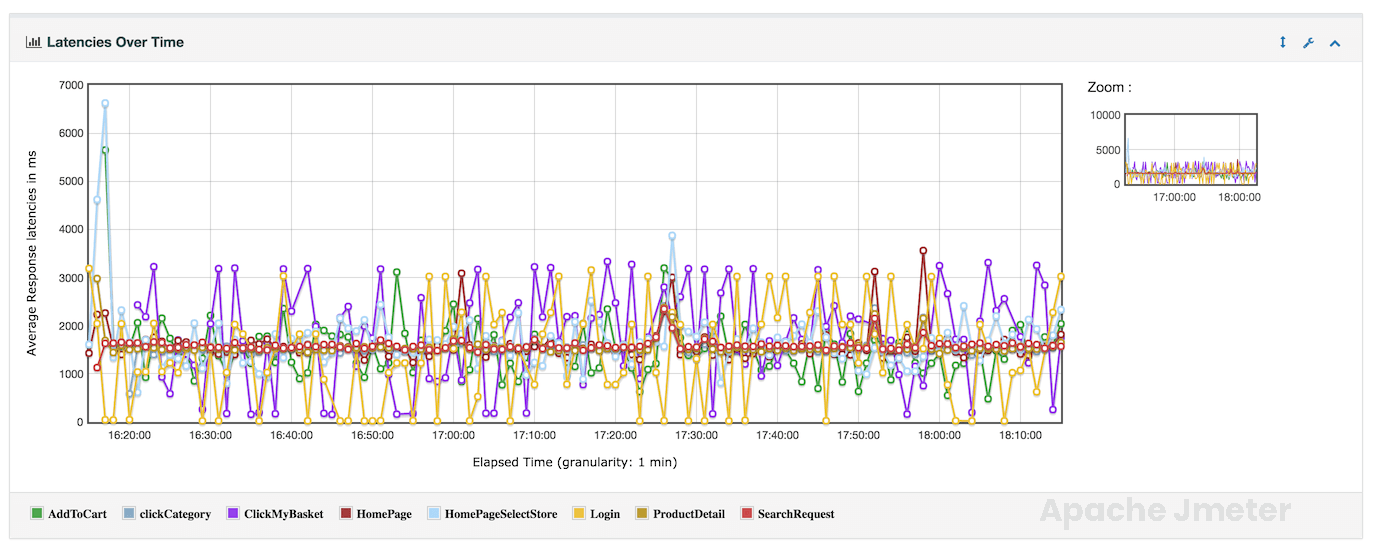This screenshot has height=547, width=1373.
Task: Click the vertical resize arrows icon
Action: click(1283, 43)
